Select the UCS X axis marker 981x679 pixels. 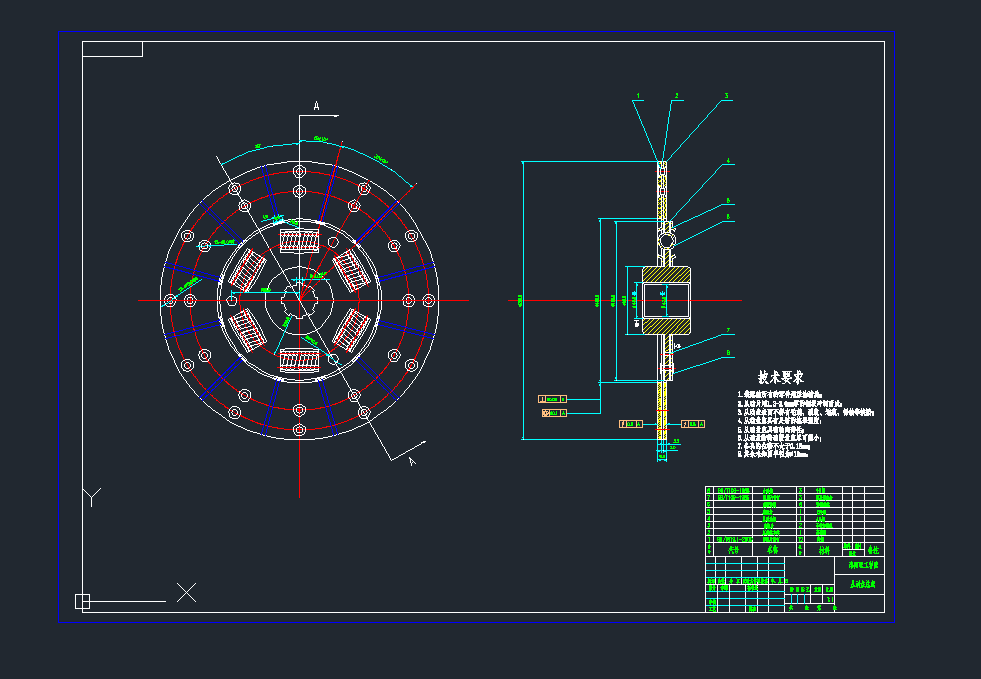[186, 592]
